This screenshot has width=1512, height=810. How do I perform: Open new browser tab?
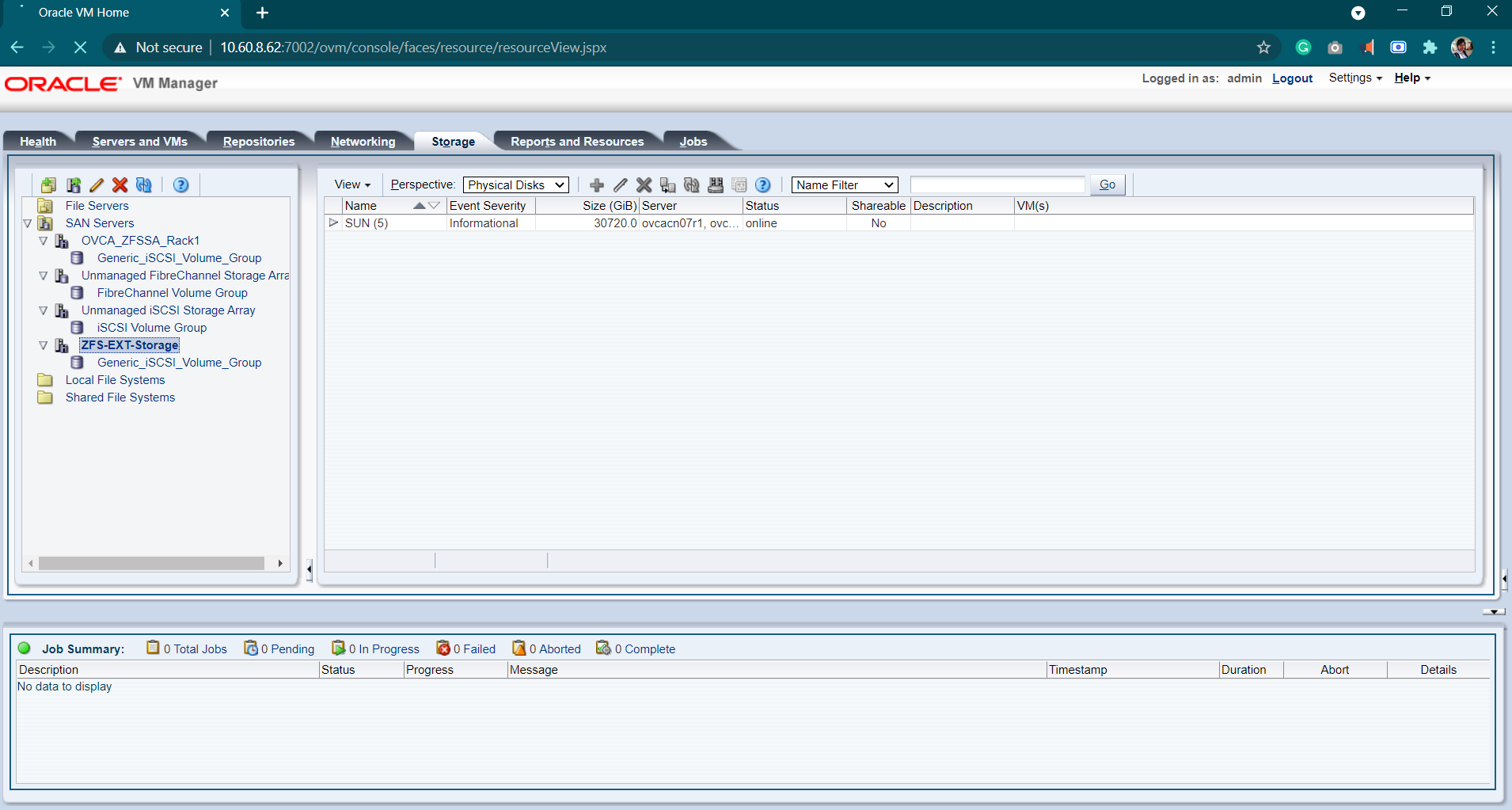coord(262,13)
